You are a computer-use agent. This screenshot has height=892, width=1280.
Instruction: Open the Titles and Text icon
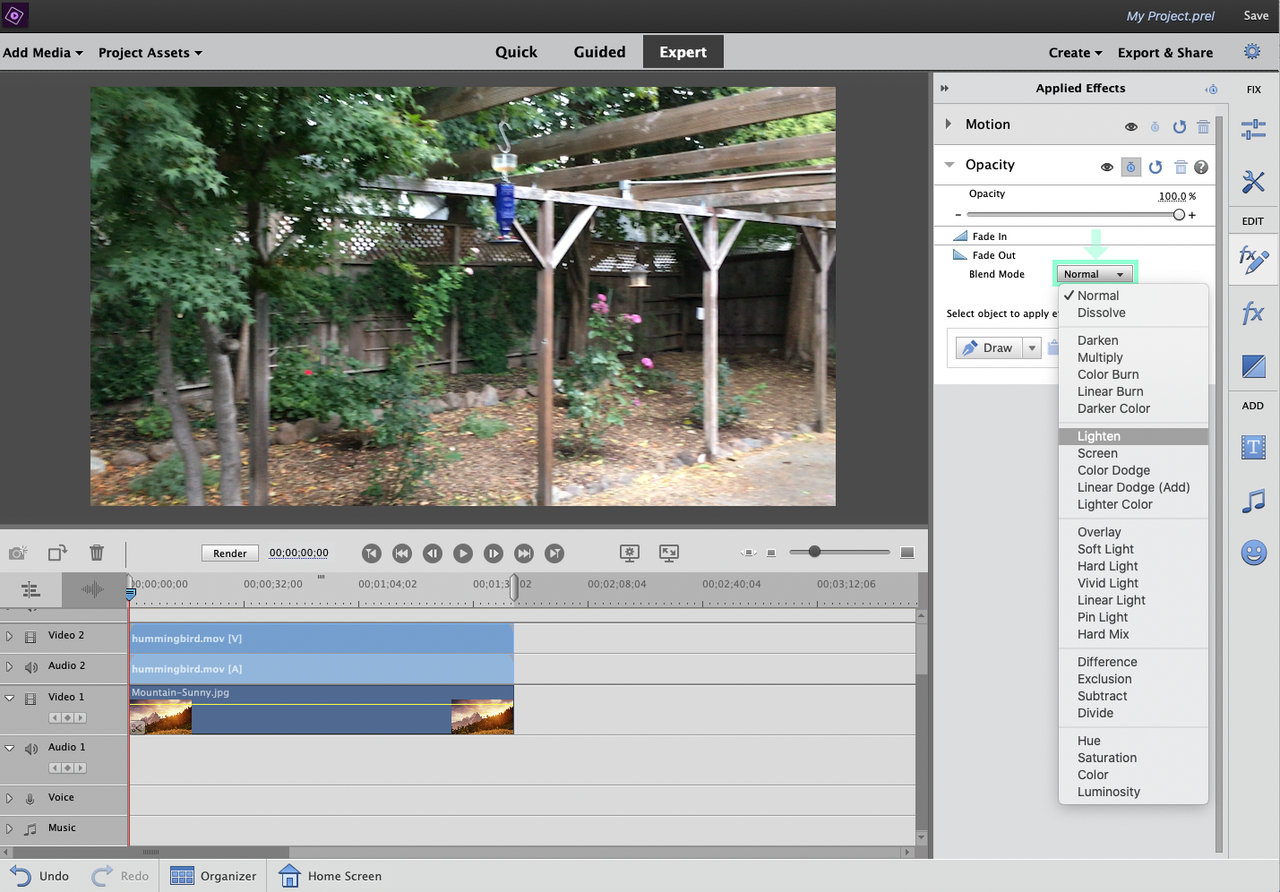tap(1253, 447)
